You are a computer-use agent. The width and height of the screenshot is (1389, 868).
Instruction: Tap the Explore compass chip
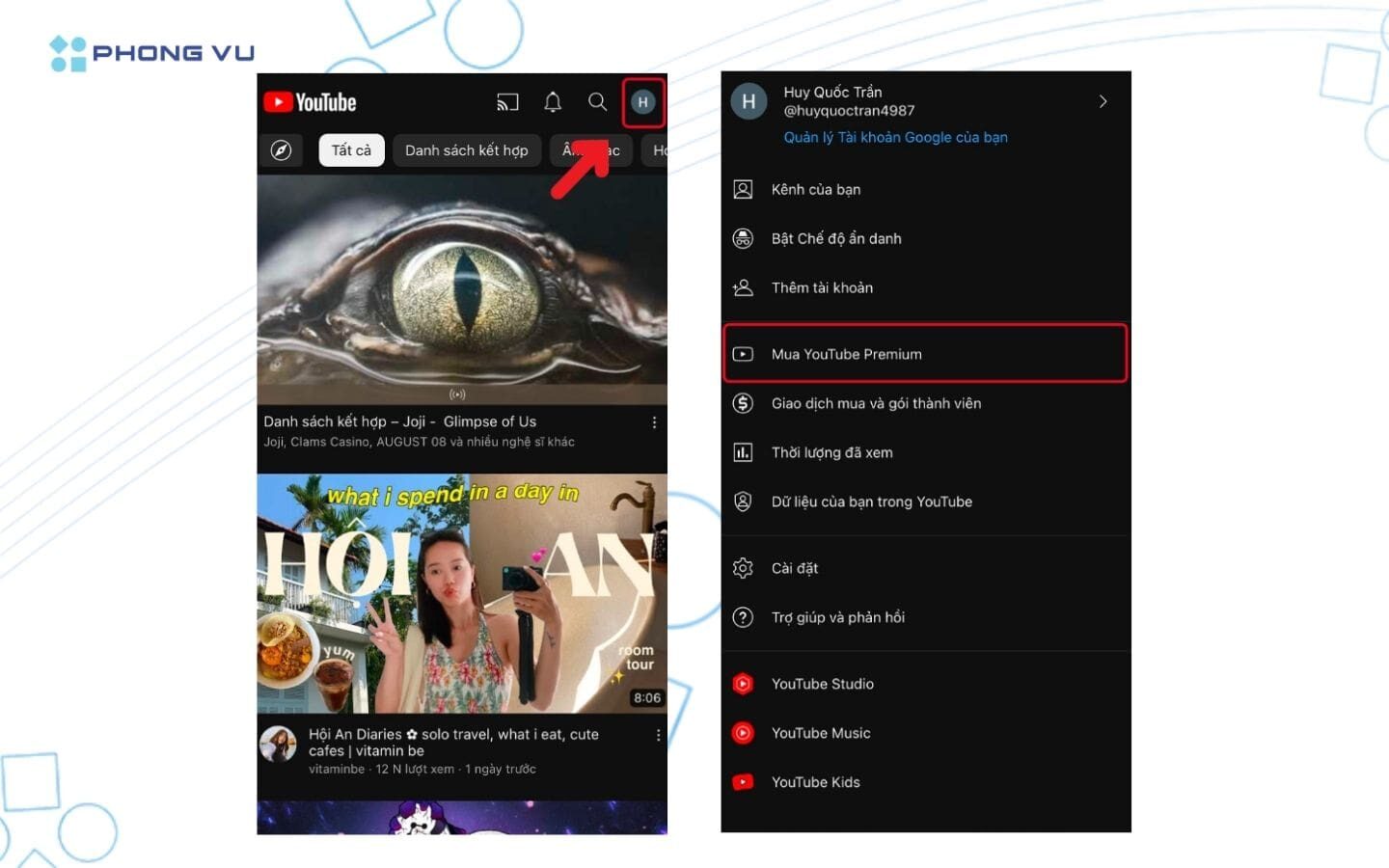click(282, 150)
